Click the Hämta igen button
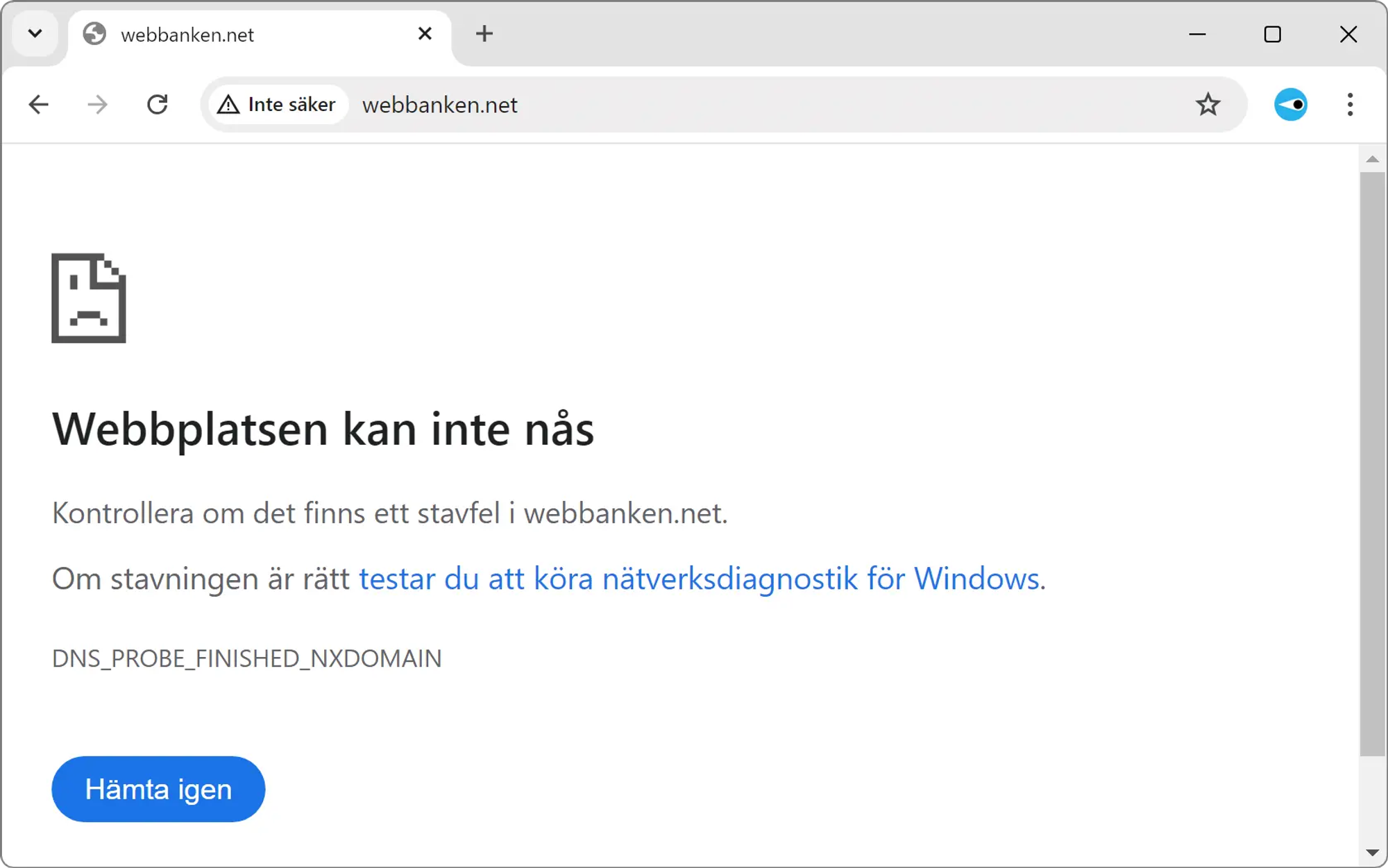The width and height of the screenshot is (1388, 868). click(158, 789)
